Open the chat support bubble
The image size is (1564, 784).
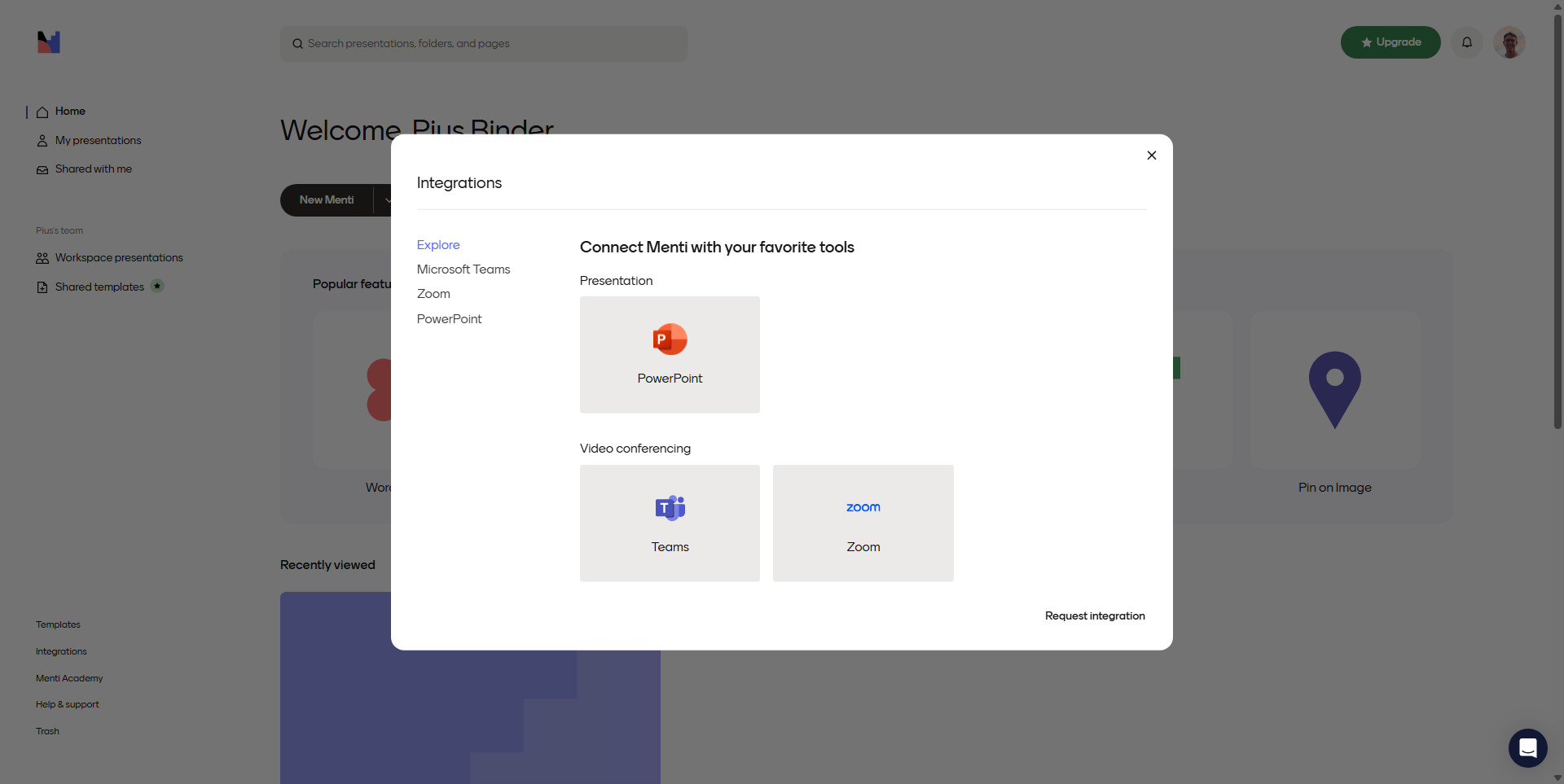pos(1527,747)
